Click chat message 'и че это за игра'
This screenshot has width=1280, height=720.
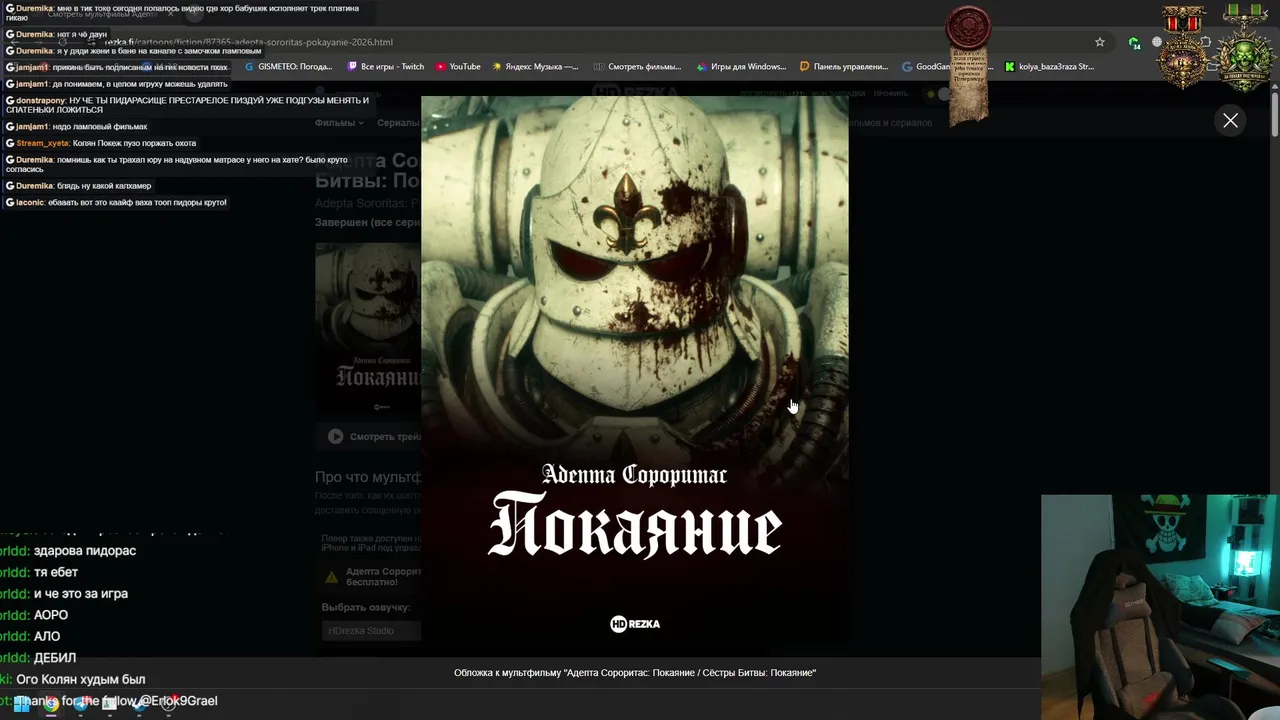81,594
